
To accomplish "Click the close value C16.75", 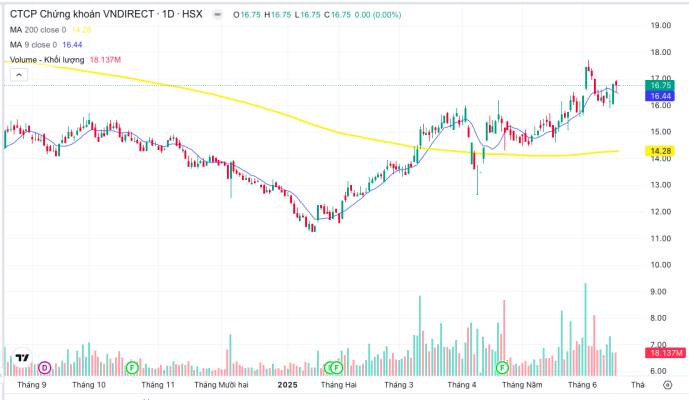I will pyautogui.click(x=337, y=15).
